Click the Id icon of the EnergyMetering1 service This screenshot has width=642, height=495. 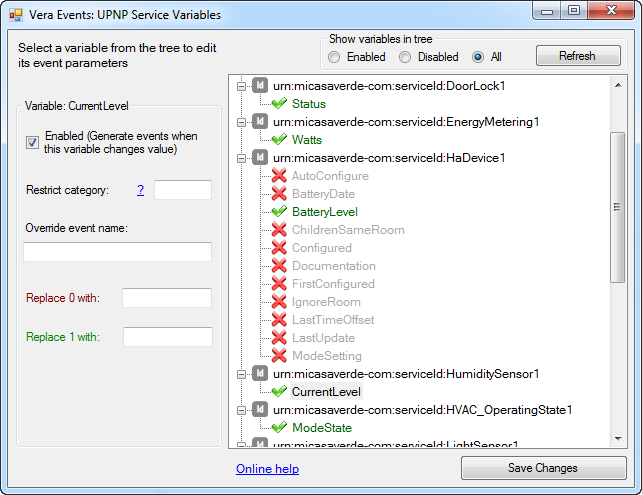260,122
